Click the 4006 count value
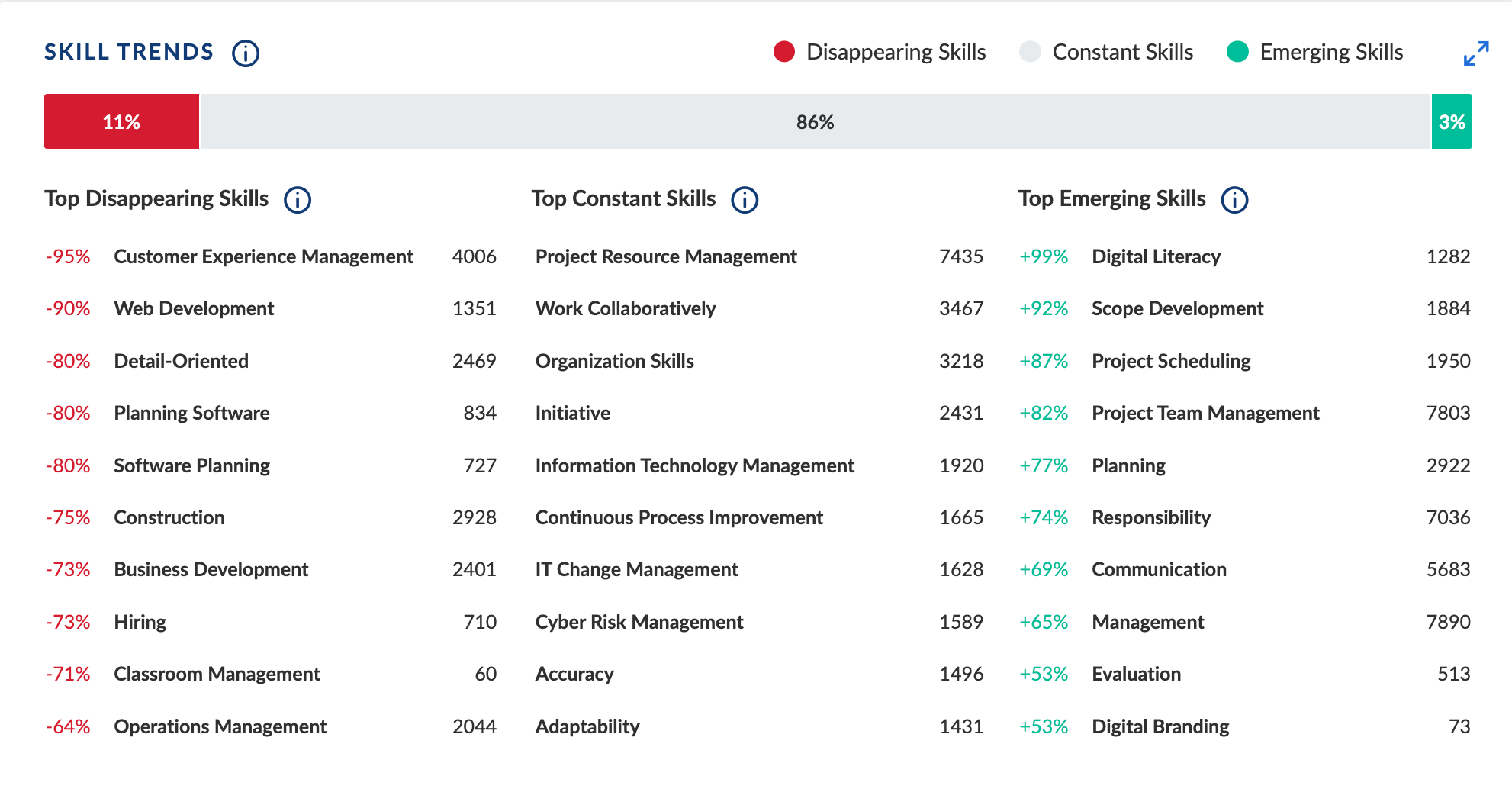Viewport: 1512px width, 789px height. [474, 256]
